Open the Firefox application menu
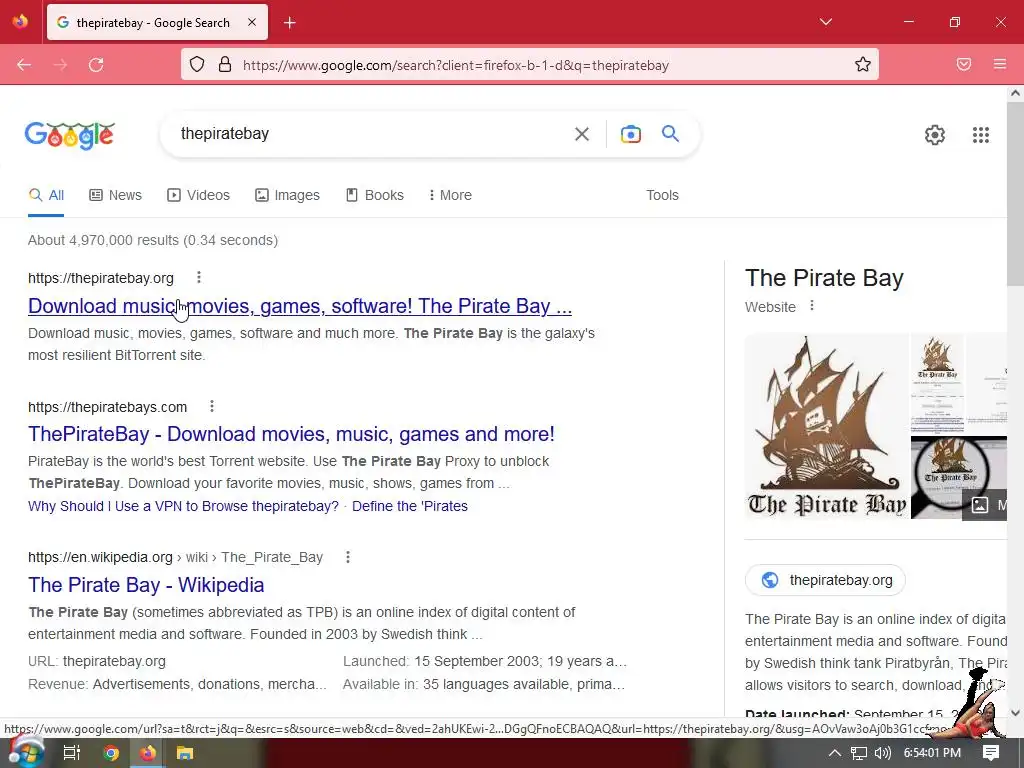Screen dimensions: 1024x768 1000,65
